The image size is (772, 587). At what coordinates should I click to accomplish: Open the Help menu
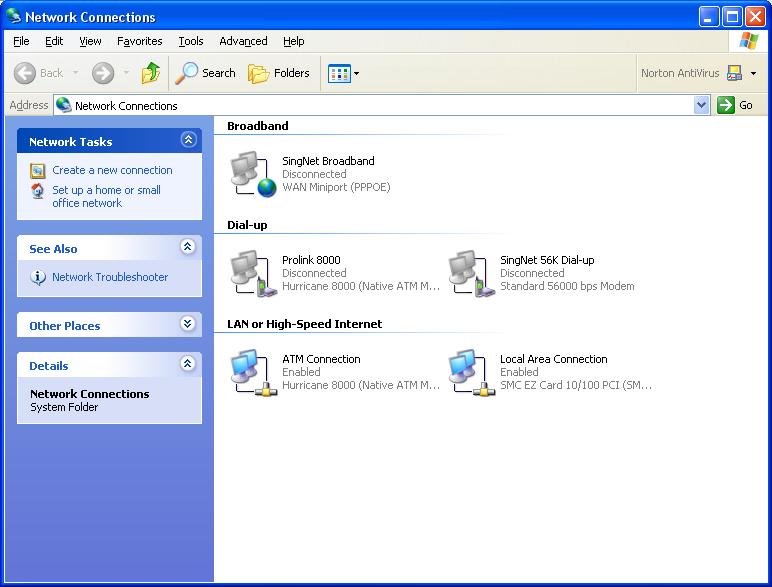point(293,41)
